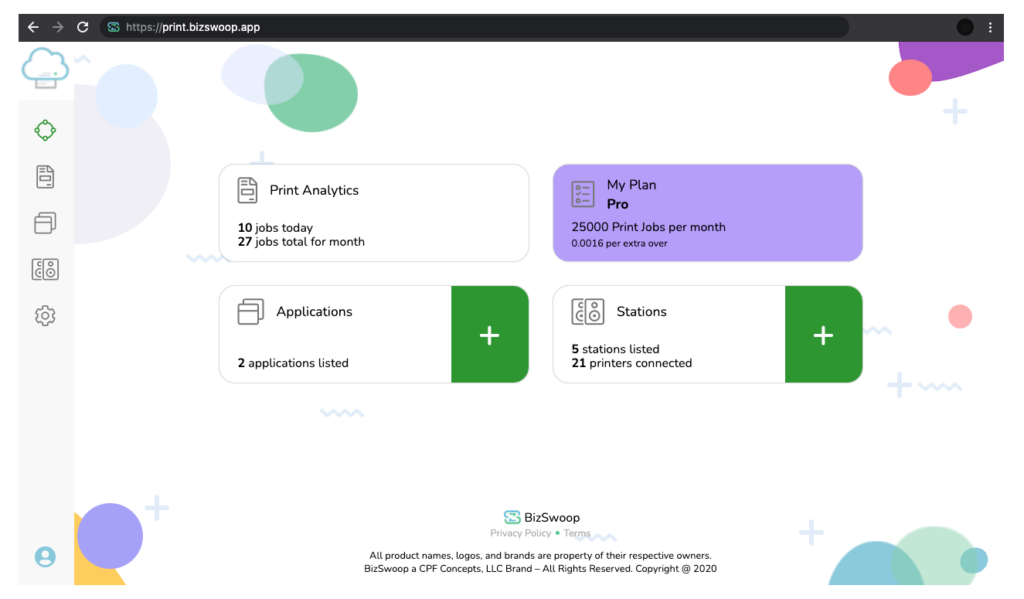This screenshot has height=599, width=1024.
Task: Open the Privacy Policy link
Action: [x=520, y=534]
